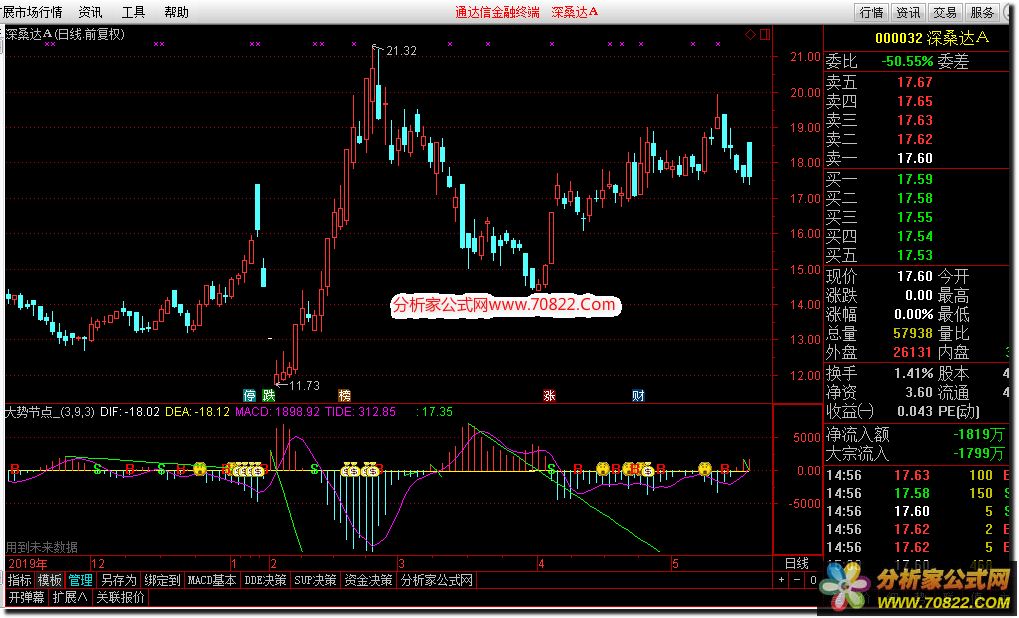Click the 外盘 value 26131

pos(912,352)
